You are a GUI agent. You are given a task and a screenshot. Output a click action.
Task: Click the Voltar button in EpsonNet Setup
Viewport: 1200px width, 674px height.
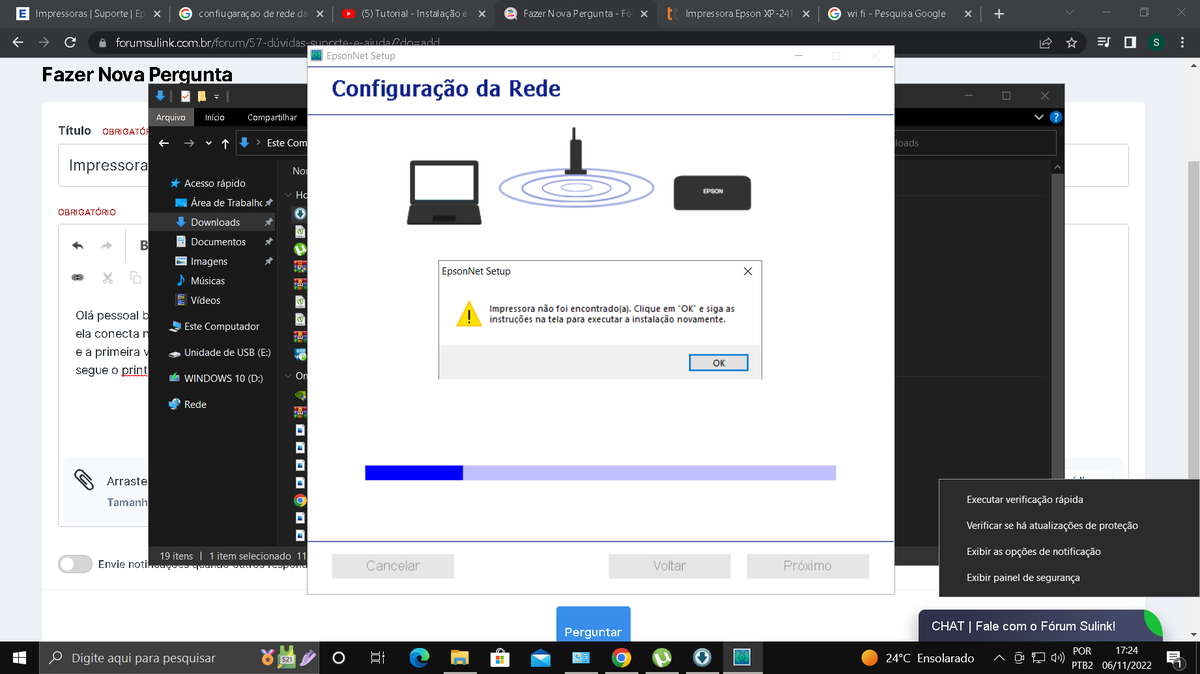(x=669, y=566)
